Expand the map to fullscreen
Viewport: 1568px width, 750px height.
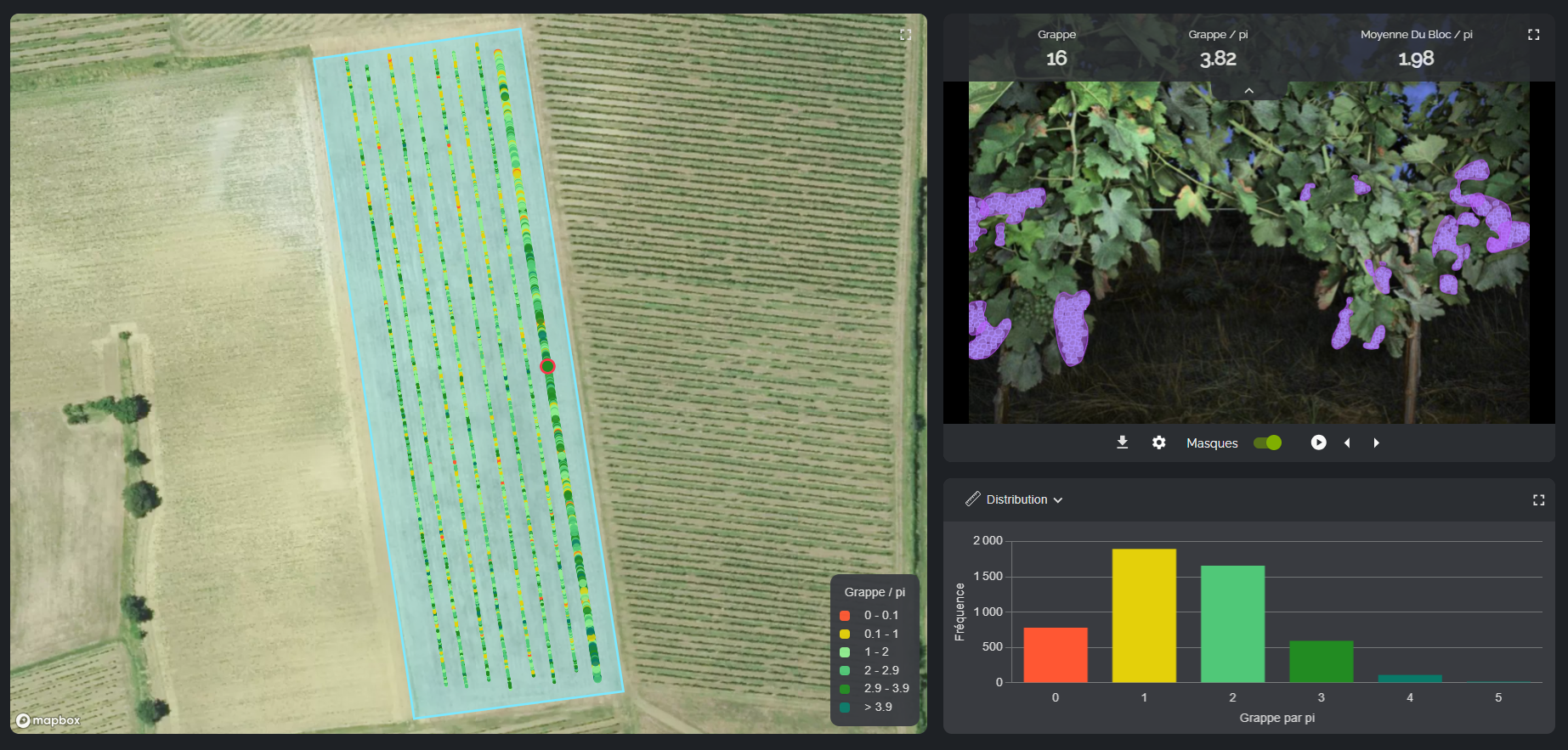coord(905,35)
